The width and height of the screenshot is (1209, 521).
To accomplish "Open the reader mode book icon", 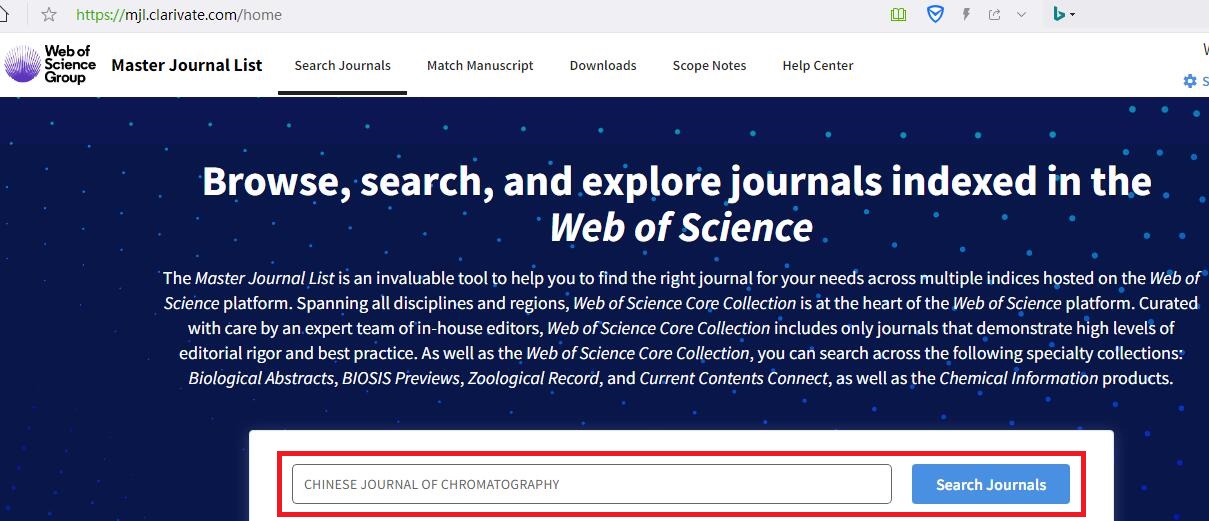I will 899,15.
